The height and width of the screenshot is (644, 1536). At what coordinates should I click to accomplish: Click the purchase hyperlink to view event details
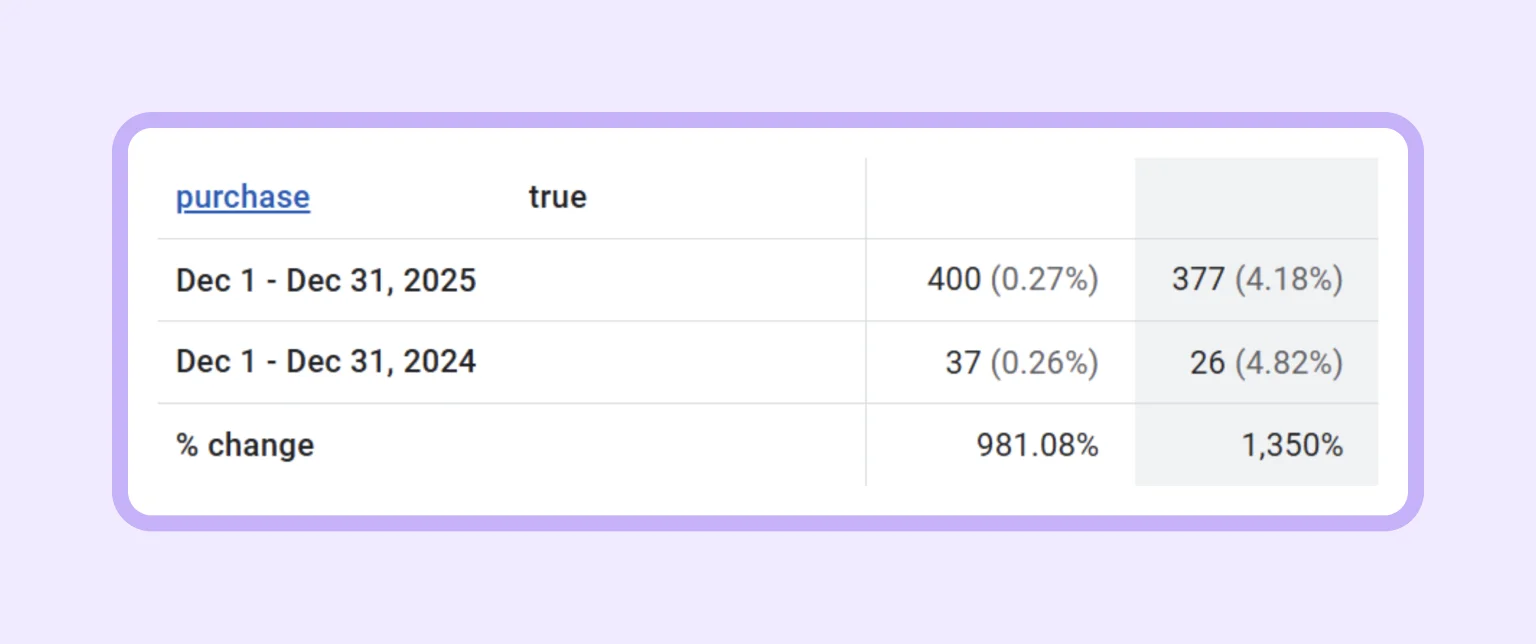click(x=242, y=197)
